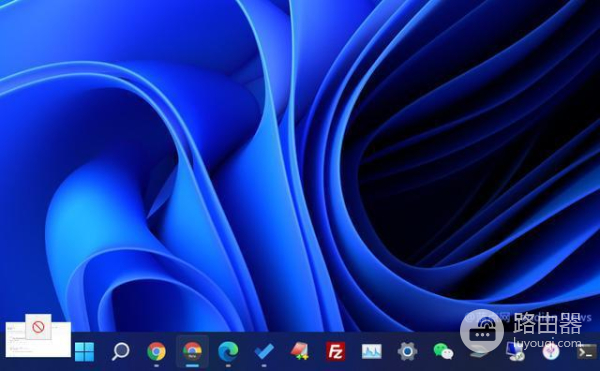Open WeChat from the taskbar
This screenshot has width=600, height=371.
pos(443,351)
